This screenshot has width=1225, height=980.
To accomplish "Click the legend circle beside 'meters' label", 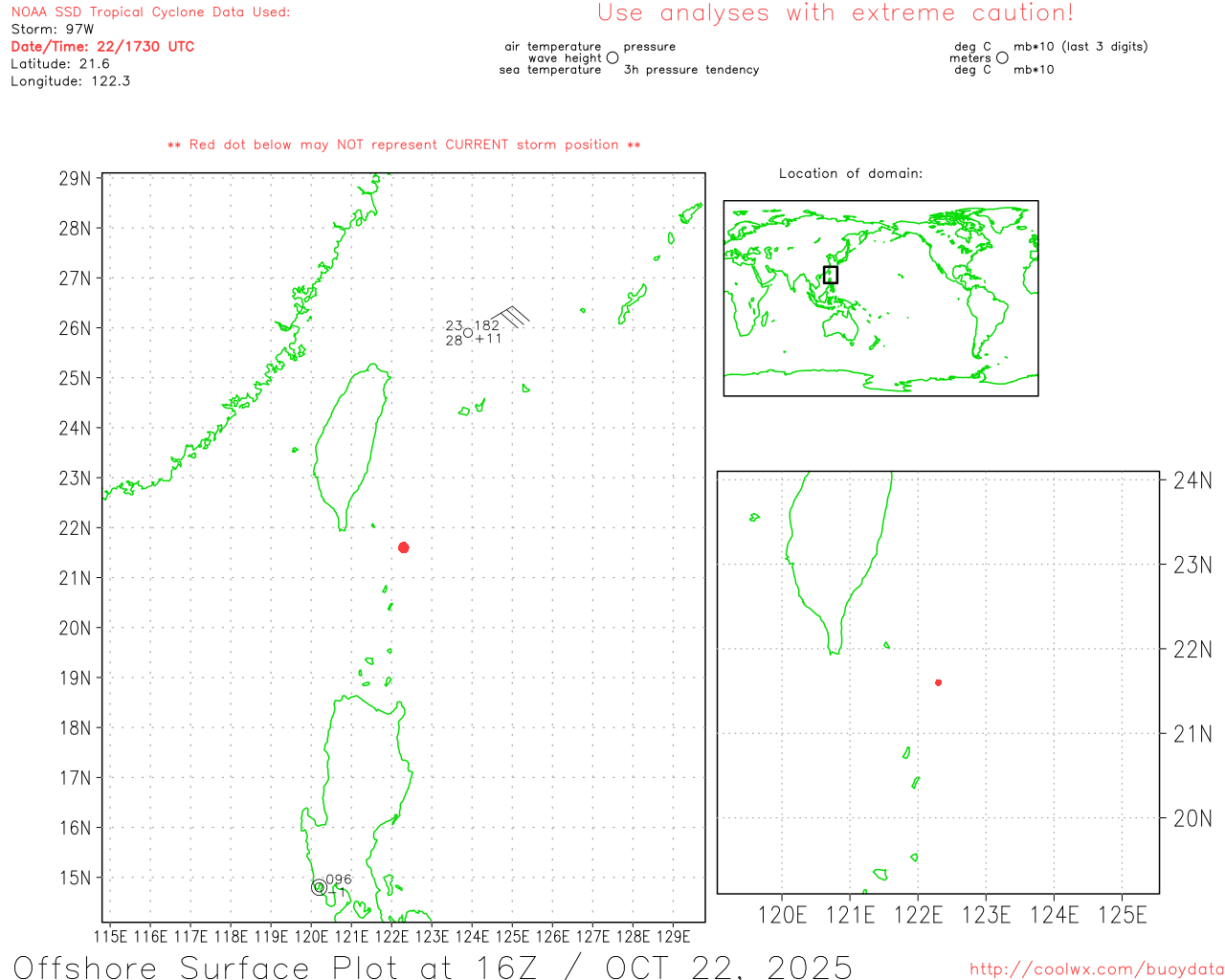I will [x=1002, y=58].
